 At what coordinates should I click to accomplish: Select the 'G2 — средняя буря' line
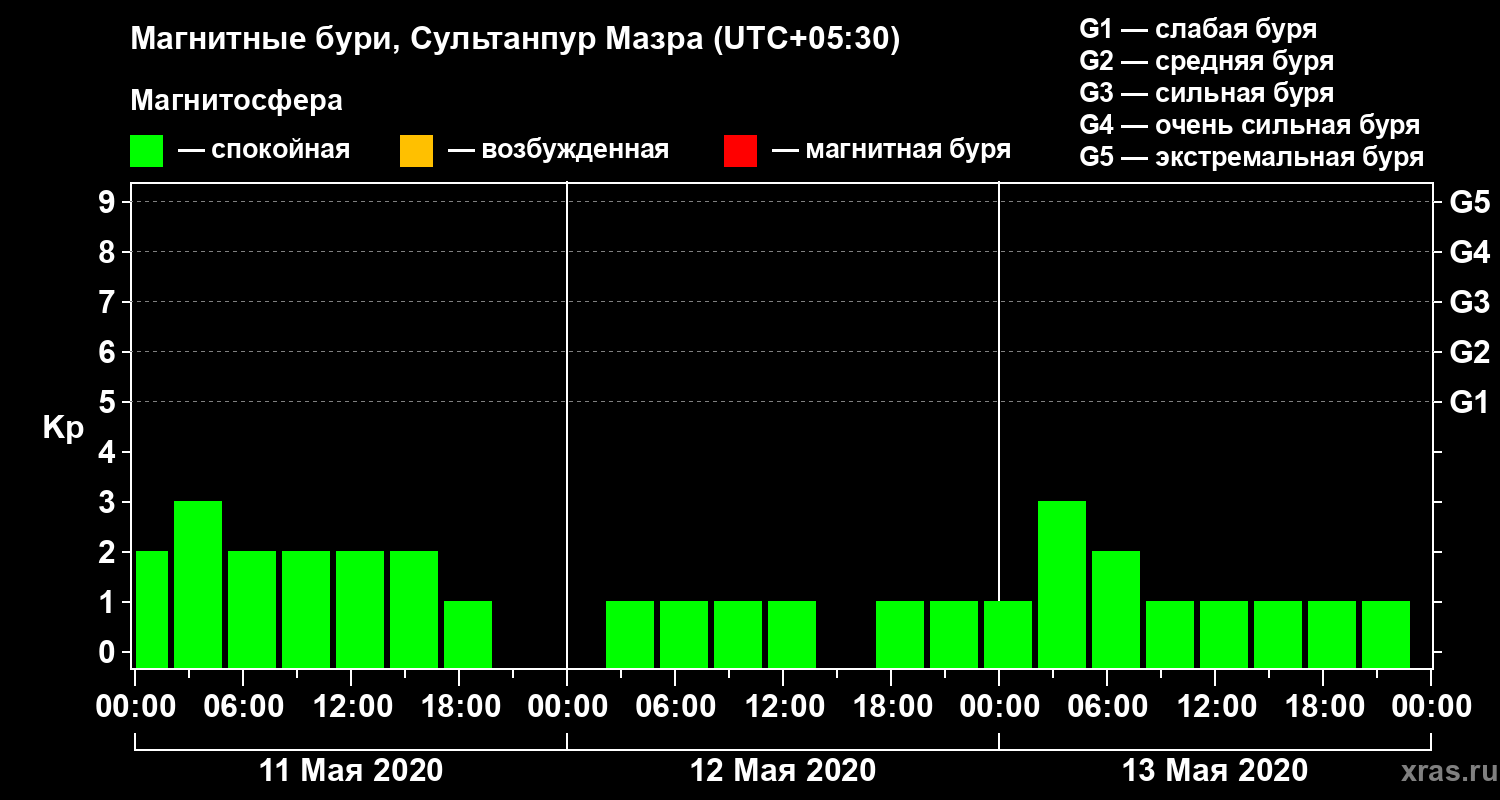1207,61
